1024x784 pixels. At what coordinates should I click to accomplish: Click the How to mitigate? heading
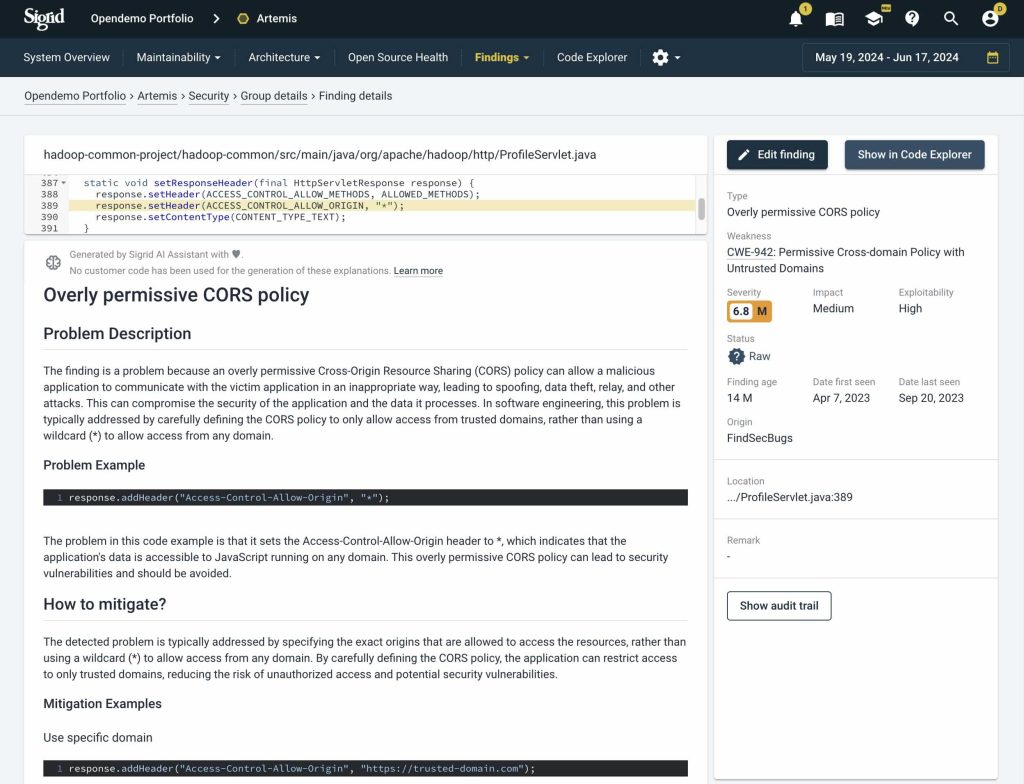[x=104, y=604]
